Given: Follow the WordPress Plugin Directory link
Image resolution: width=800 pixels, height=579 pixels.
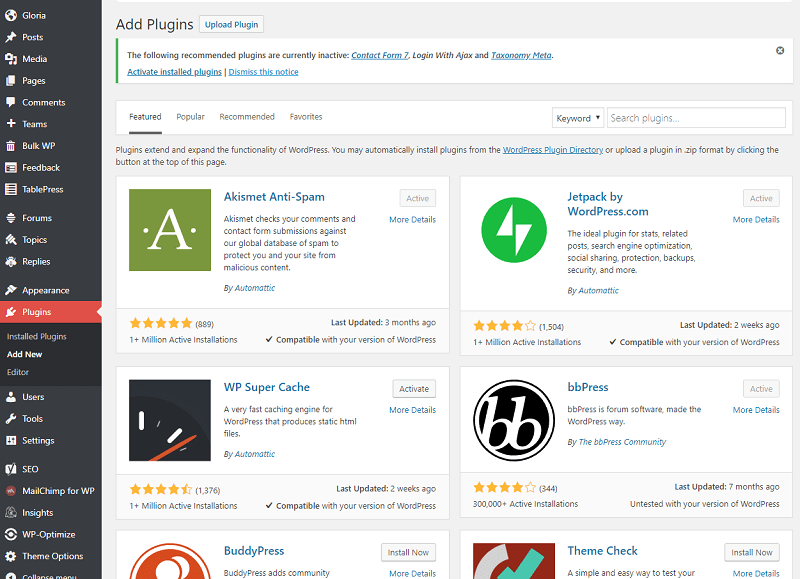Looking at the screenshot, I should (x=553, y=150).
